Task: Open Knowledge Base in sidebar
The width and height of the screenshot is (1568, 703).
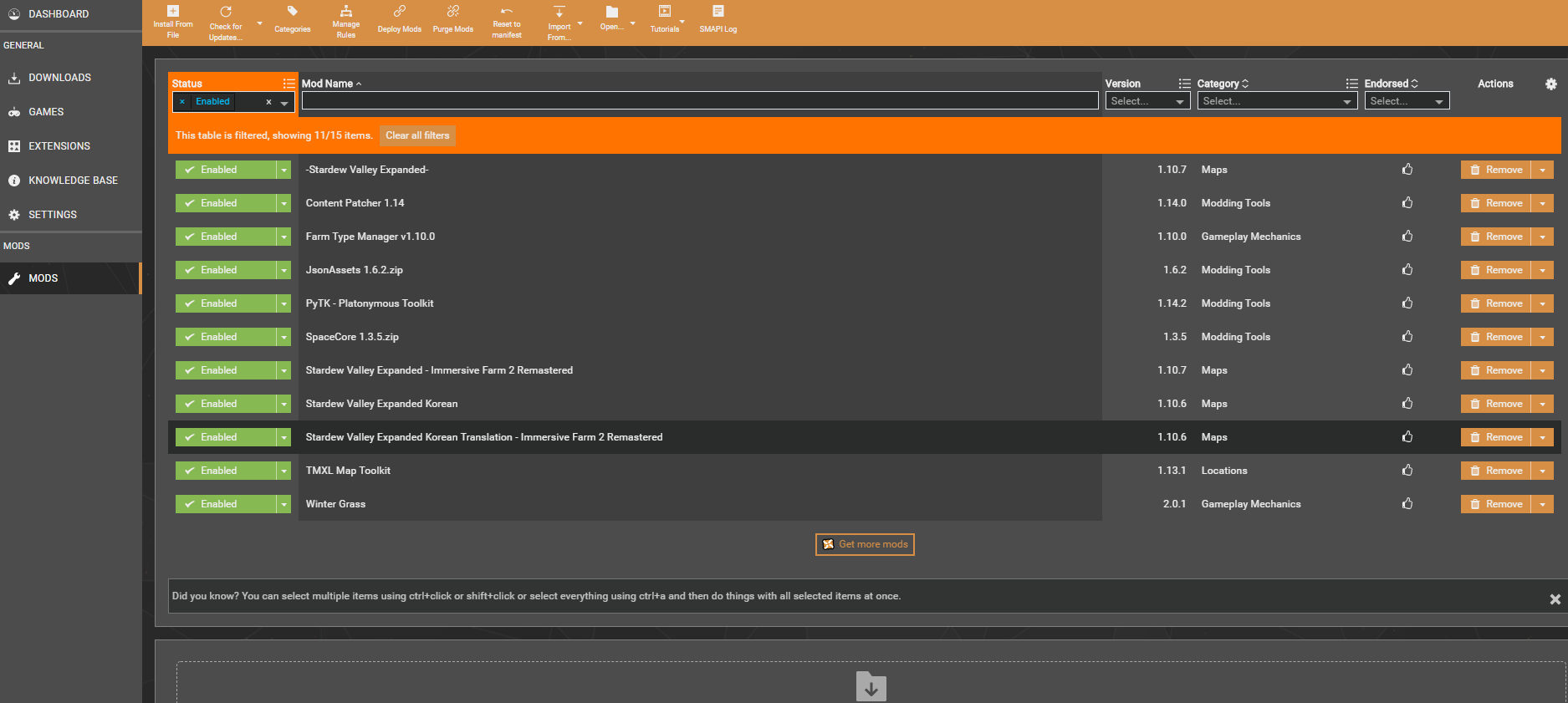Action: pyautogui.click(x=73, y=181)
